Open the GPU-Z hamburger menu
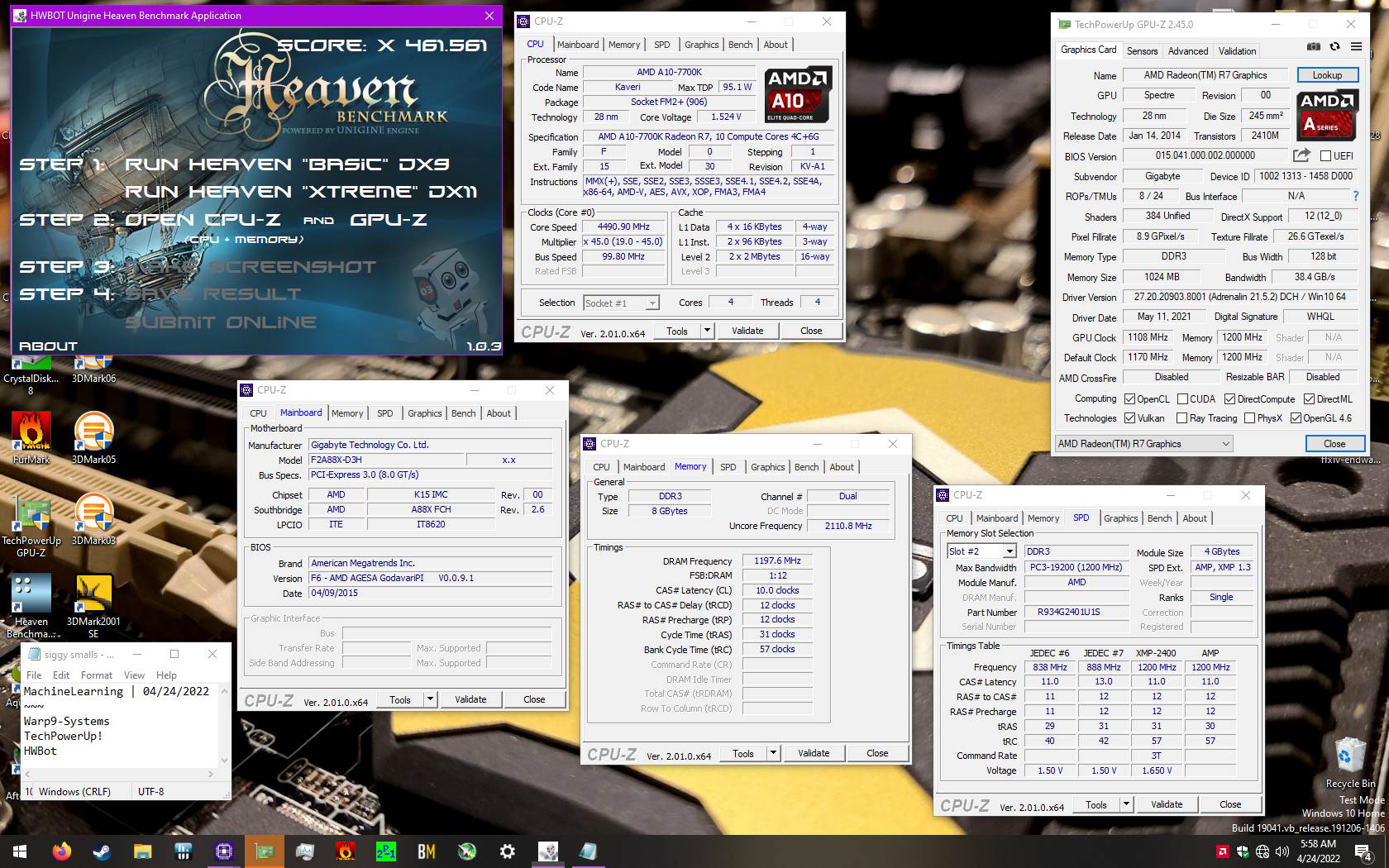Screen dimensions: 1389x868 point(1356,46)
